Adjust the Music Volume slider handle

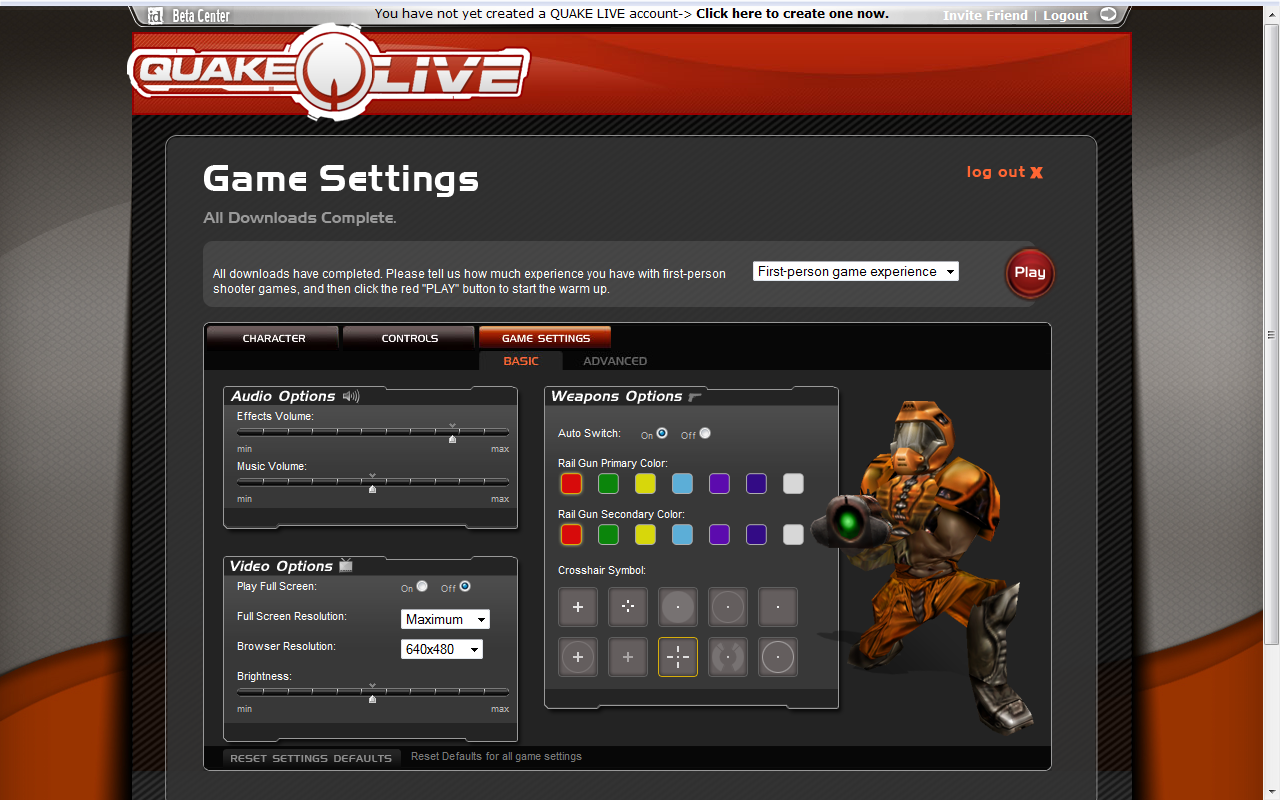pyautogui.click(x=372, y=488)
